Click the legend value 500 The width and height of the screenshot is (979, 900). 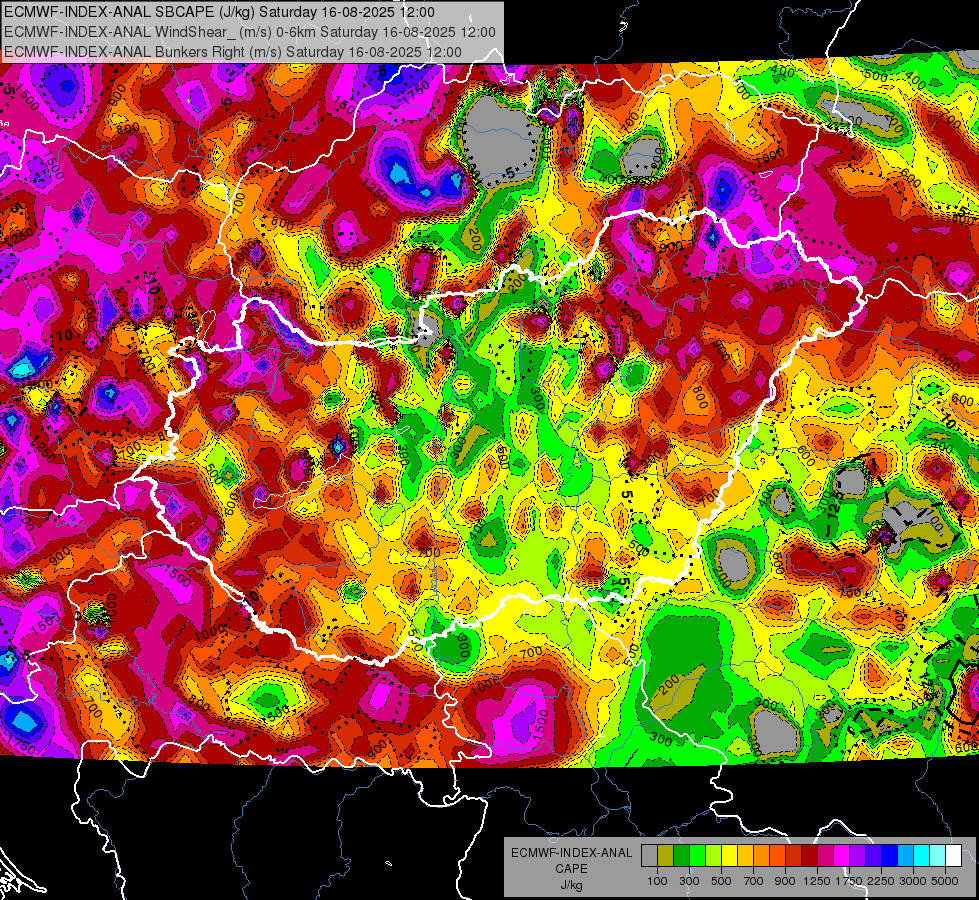click(721, 881)
